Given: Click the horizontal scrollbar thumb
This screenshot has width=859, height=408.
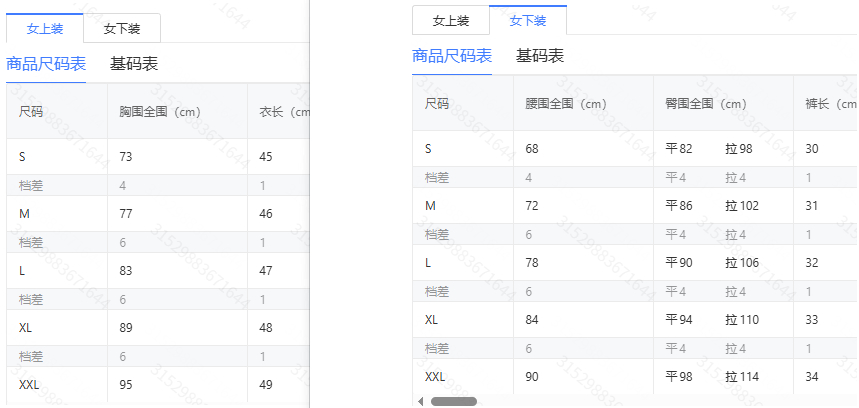Looking at the screenshot, I should click(454, 401).
